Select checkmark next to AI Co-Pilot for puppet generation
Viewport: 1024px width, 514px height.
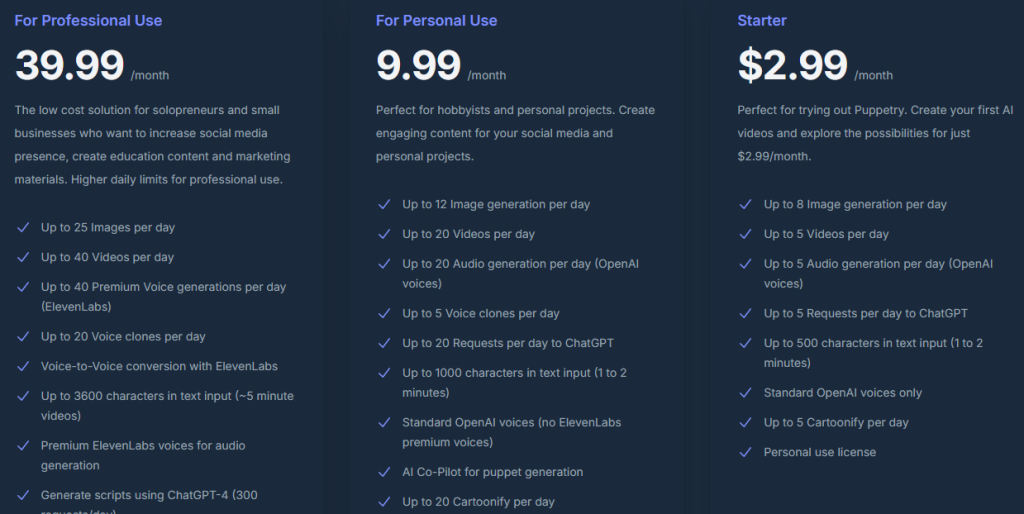[x=383, y=472]
